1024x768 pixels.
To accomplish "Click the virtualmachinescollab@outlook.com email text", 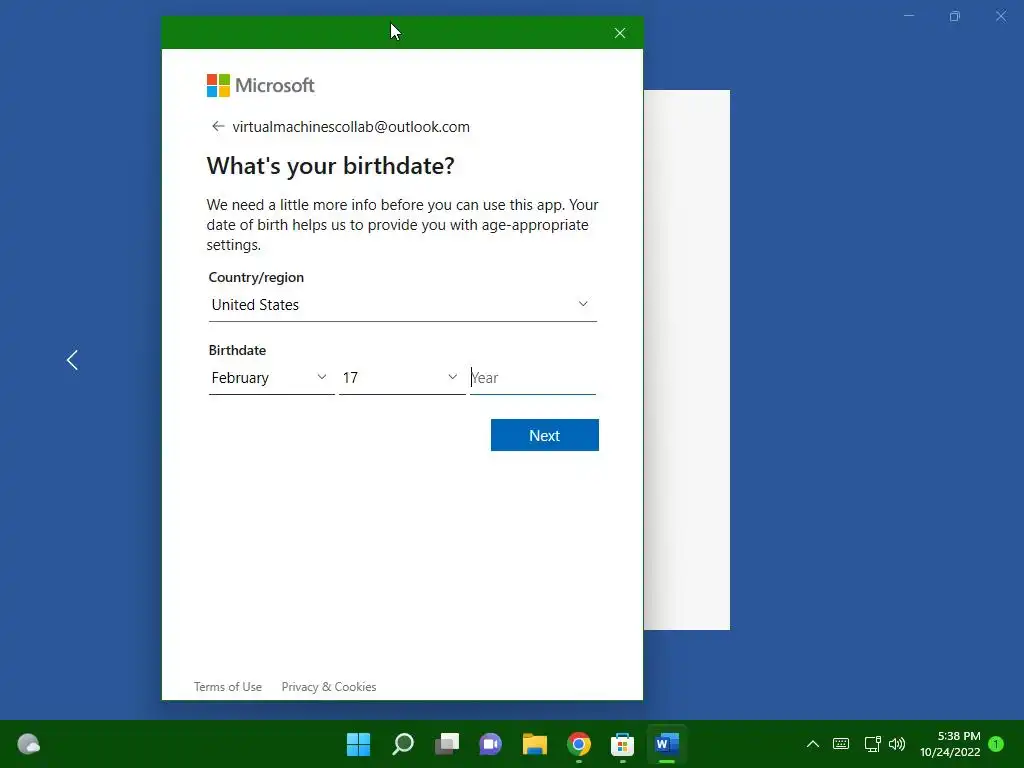I will click(x=351, y=127).
